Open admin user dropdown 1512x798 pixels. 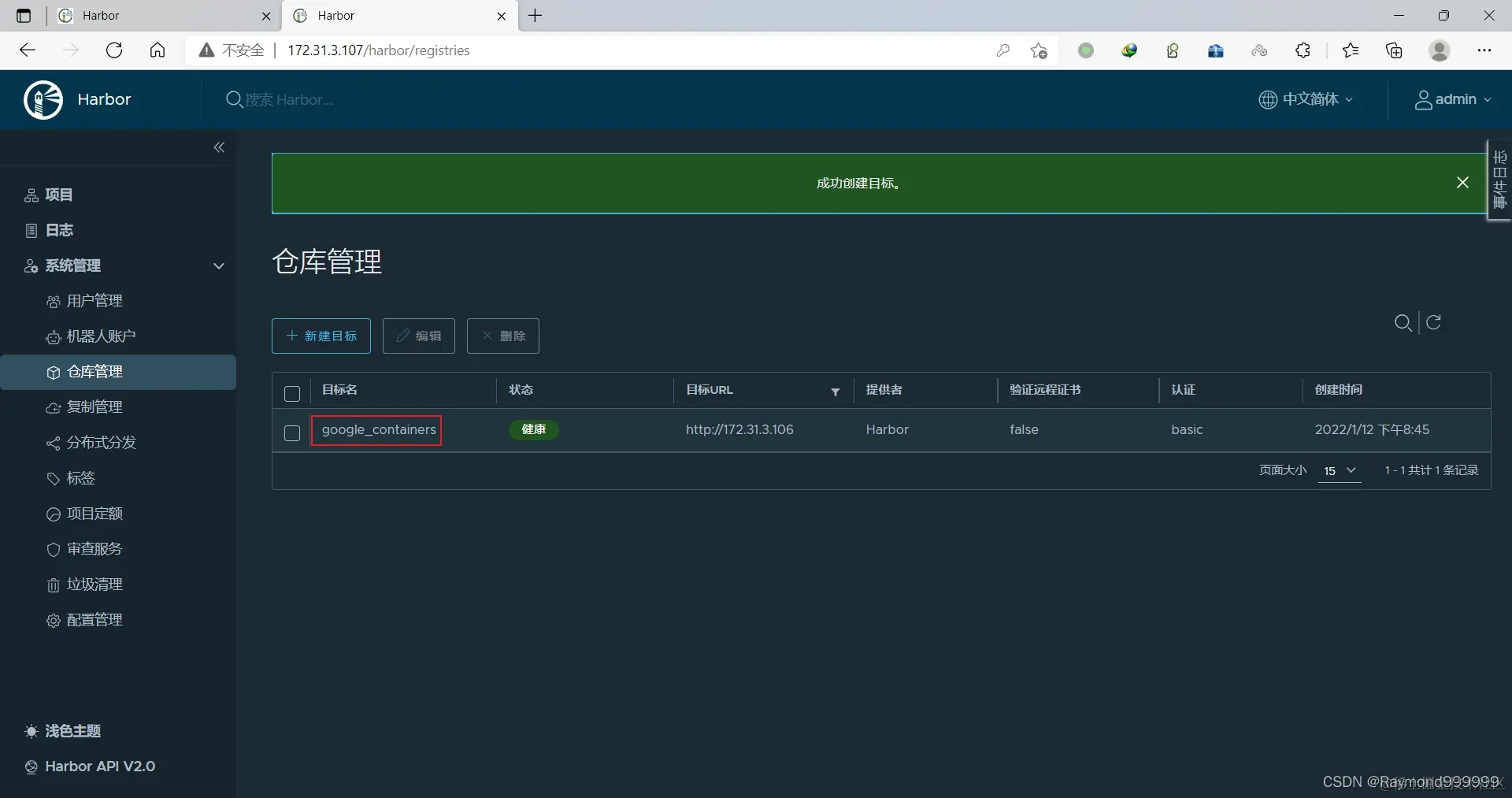pos(1453,99)
